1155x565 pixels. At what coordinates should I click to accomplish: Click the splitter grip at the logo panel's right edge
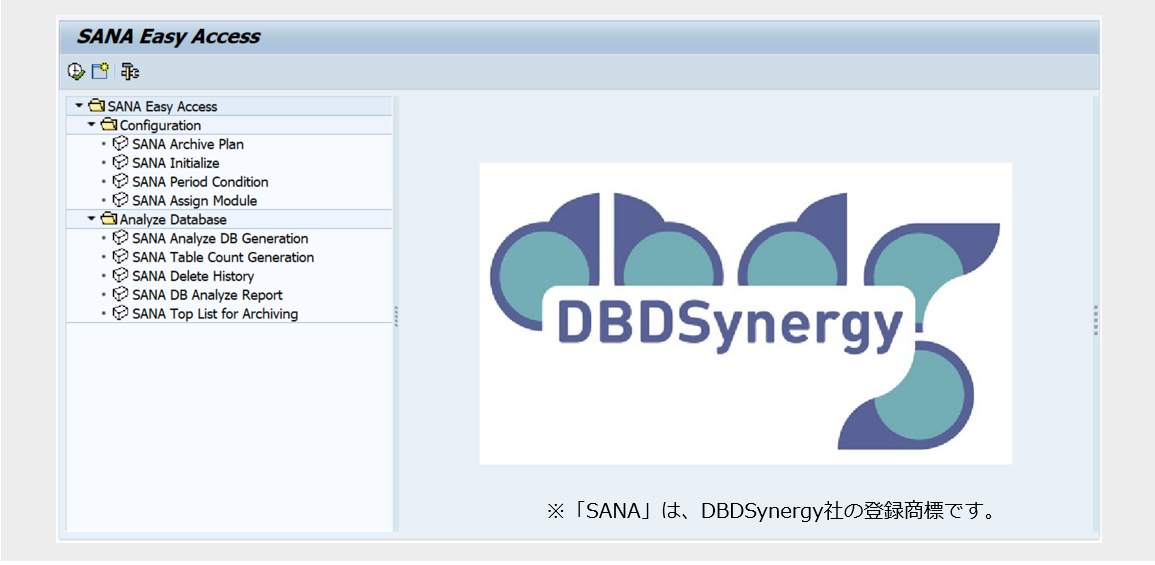click(x=1096, y=320)
